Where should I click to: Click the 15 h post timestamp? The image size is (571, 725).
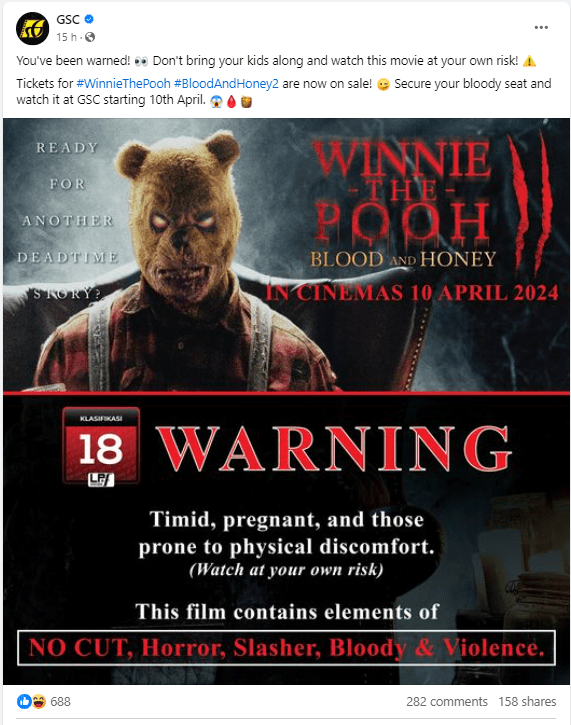[66, 37]
